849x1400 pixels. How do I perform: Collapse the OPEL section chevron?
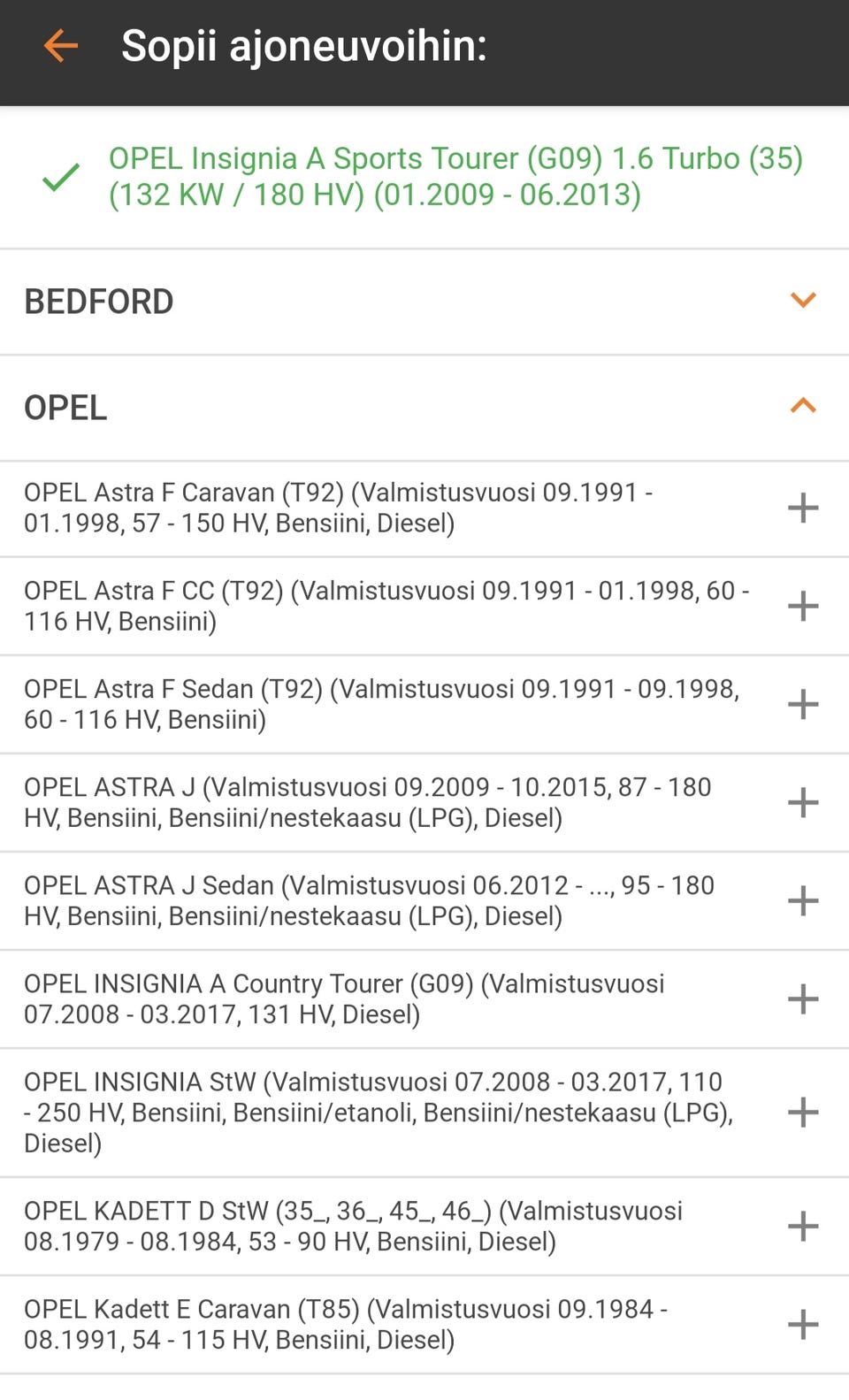coord(803,406)
